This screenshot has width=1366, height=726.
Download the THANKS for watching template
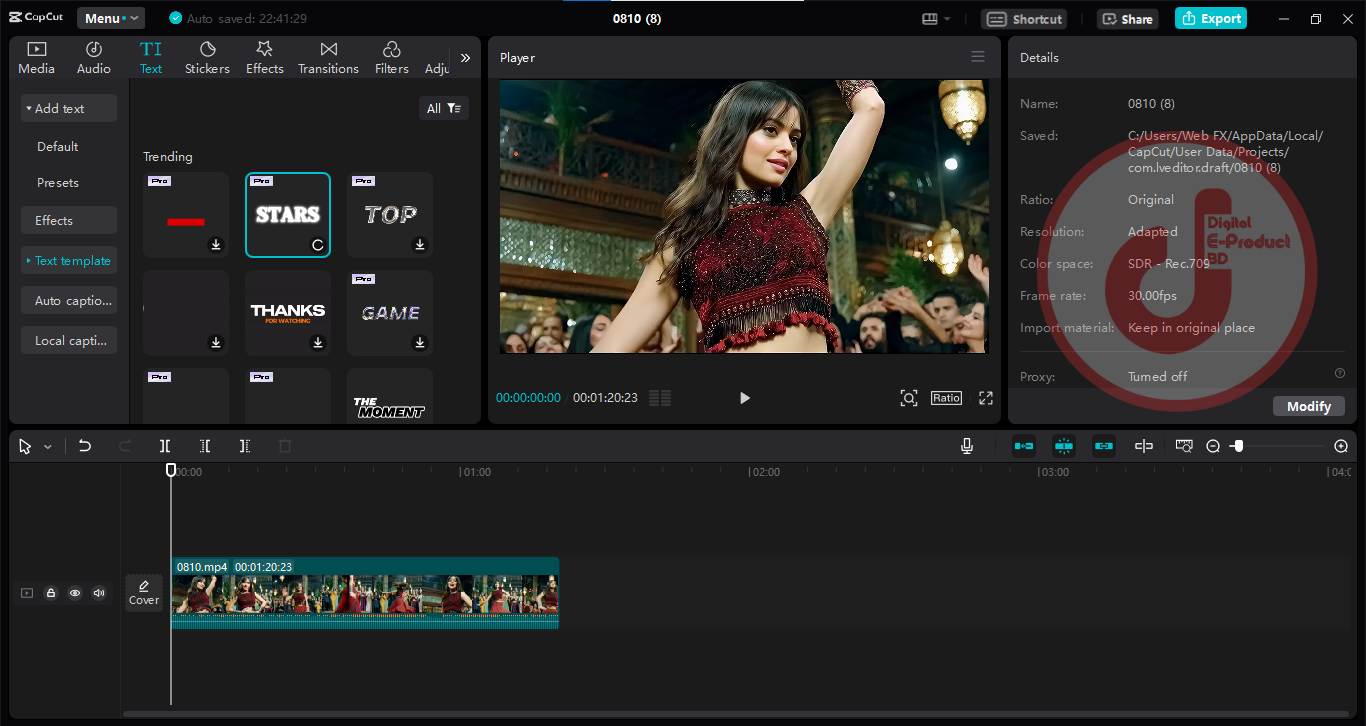[318, 343]
